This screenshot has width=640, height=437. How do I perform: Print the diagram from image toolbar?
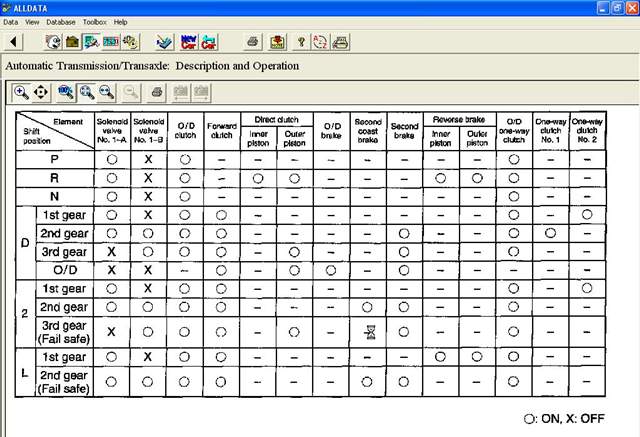click(x=157, y=92)
